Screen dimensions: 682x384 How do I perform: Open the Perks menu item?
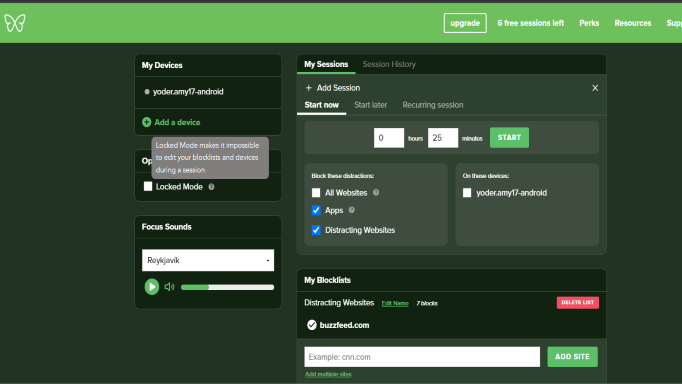(x=589, y=23)
